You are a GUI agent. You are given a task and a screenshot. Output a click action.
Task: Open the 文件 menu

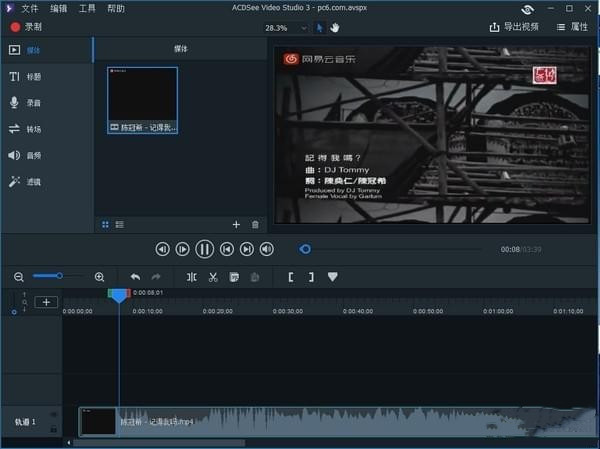coord(29,8)
